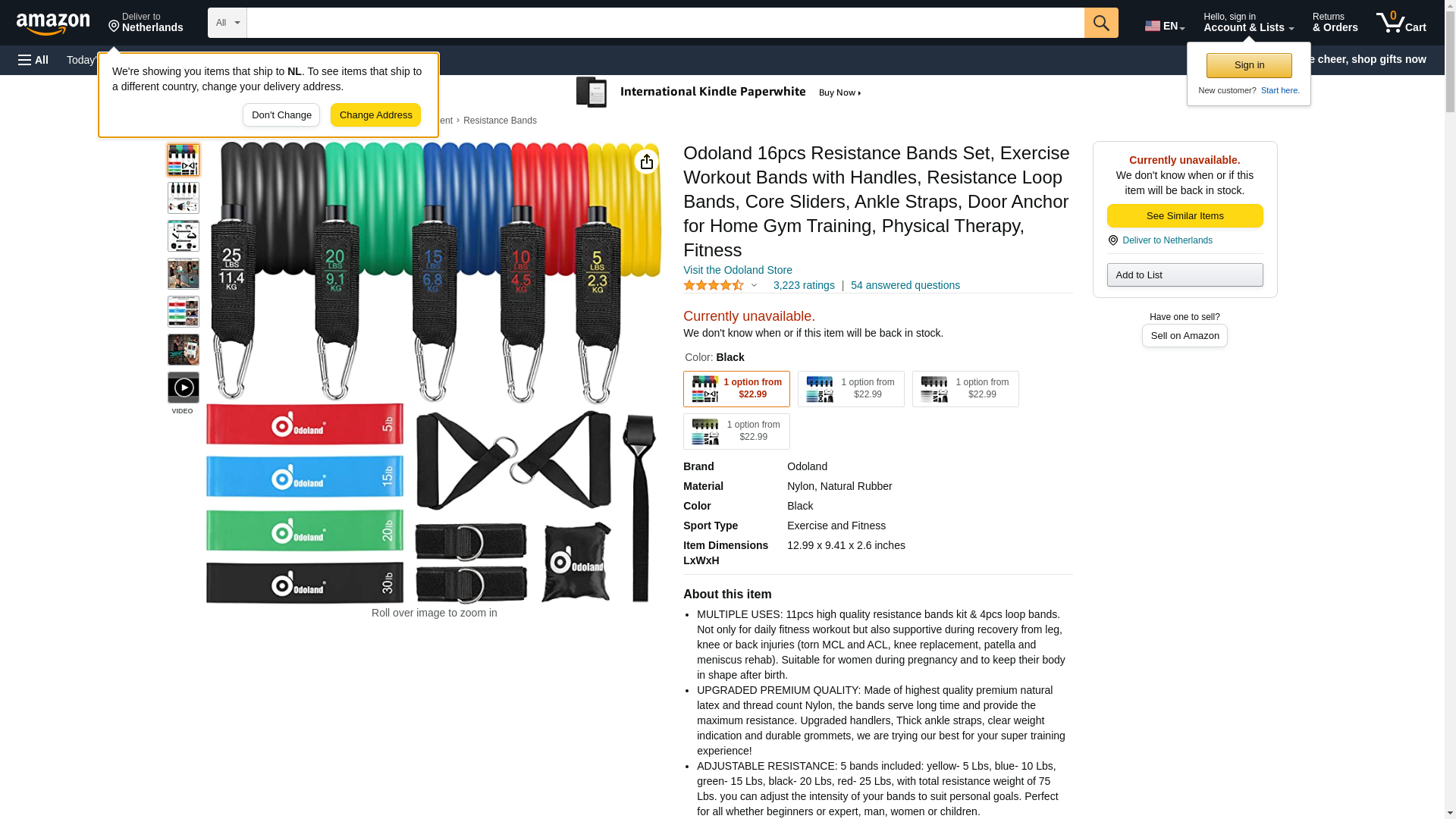Viewport: 1456px width, 819px height.
Task: Click the Resistance Bands breadcrumb
Action: coord(500,121)
